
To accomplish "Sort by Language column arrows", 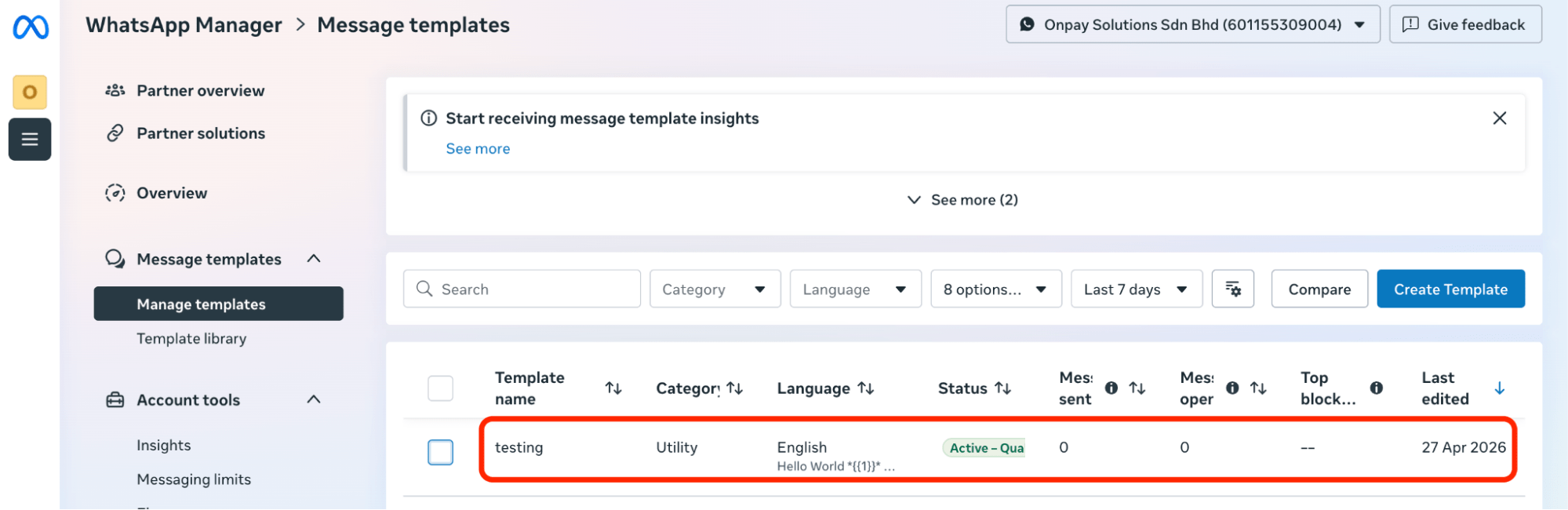I will (865, 388).
